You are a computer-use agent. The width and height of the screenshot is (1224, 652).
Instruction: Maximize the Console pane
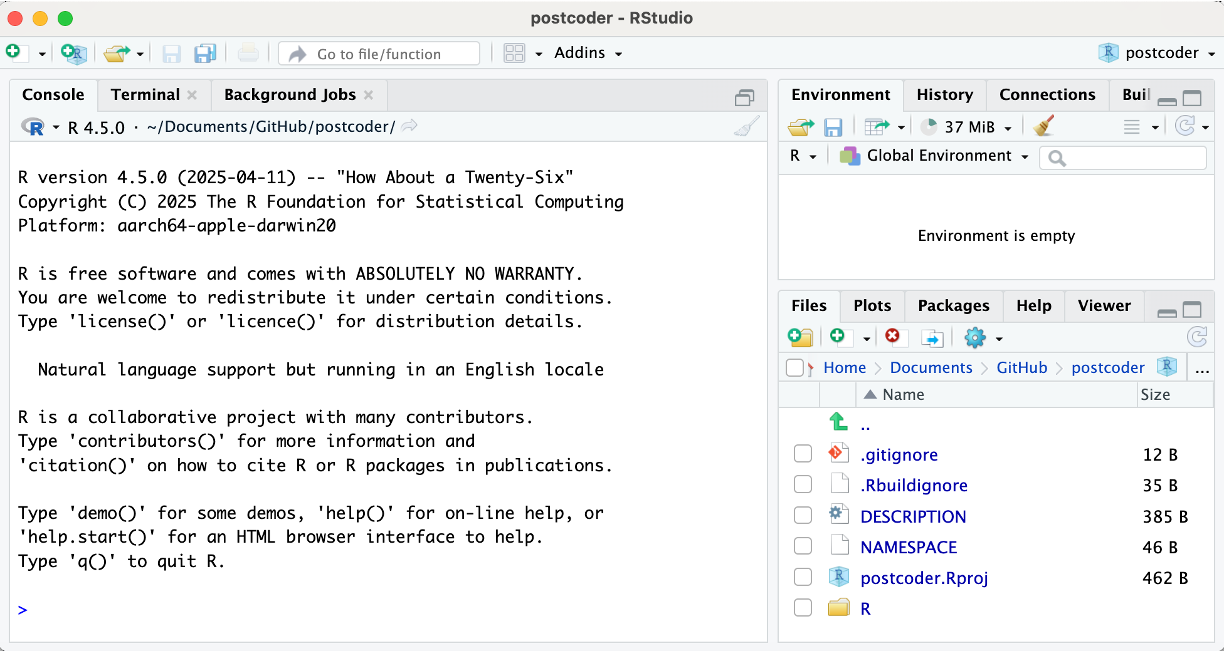[745, 97]
